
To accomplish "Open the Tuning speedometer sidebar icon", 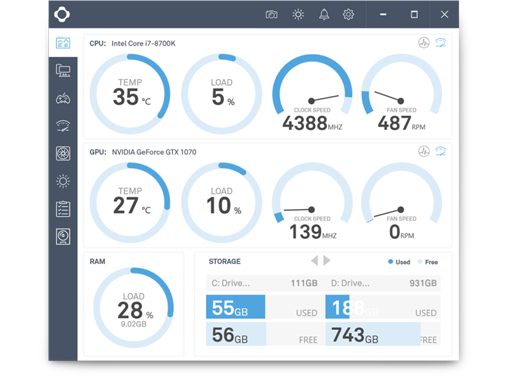I will point(63,126).
